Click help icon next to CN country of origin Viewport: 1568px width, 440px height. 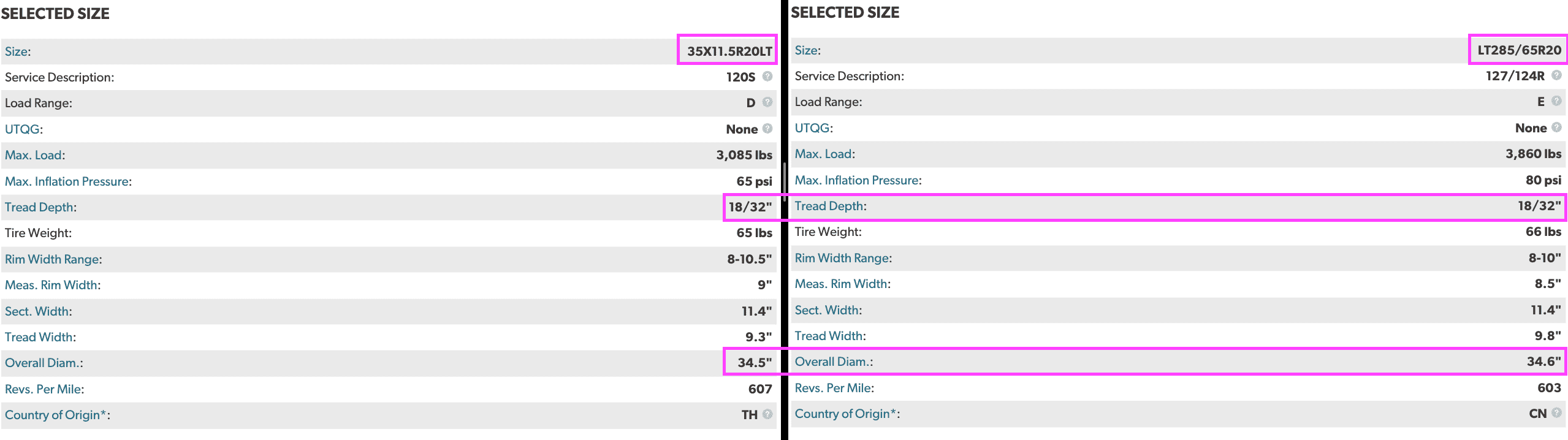click(x=1556, y=413)
